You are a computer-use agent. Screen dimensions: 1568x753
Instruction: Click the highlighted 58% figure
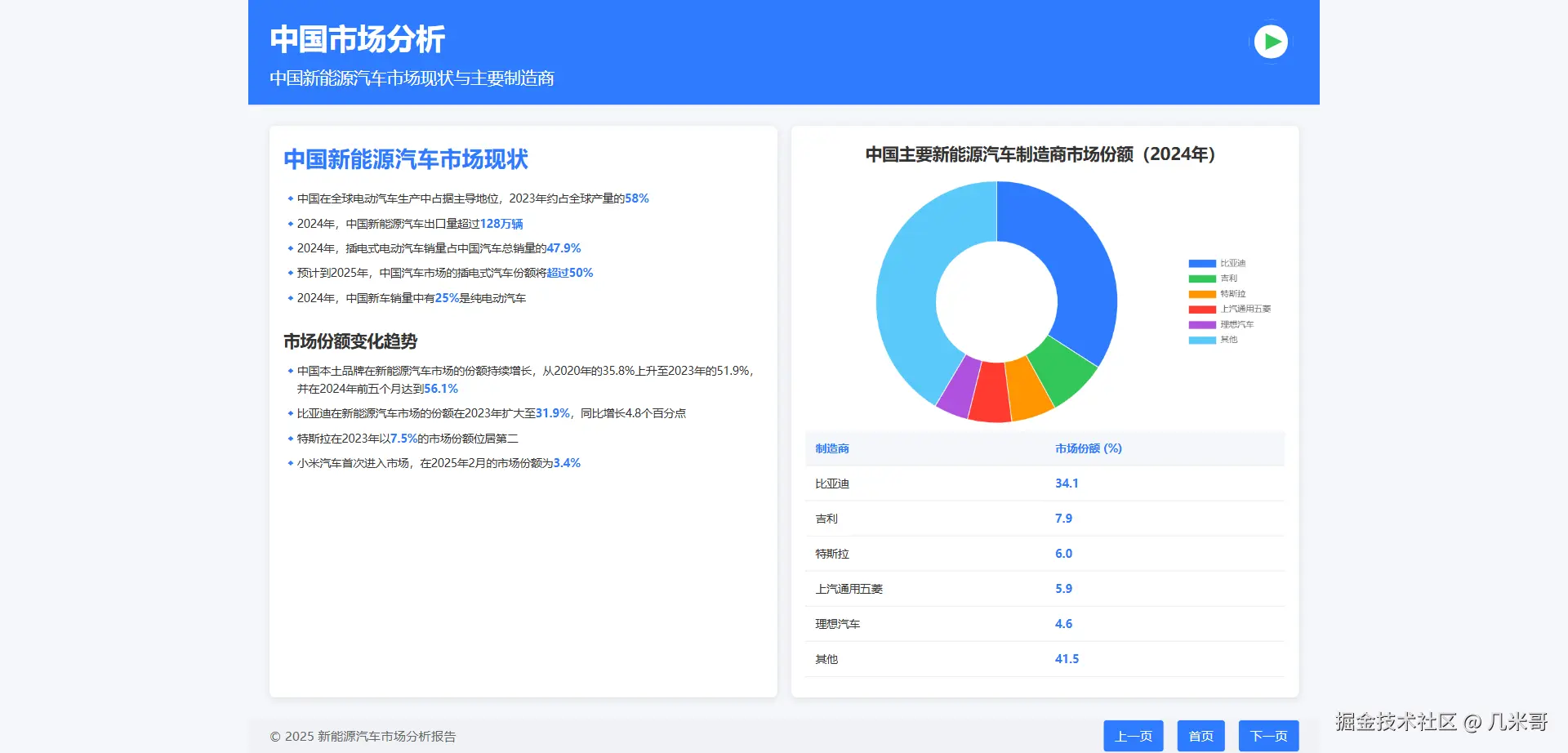(x=637, y=198)
